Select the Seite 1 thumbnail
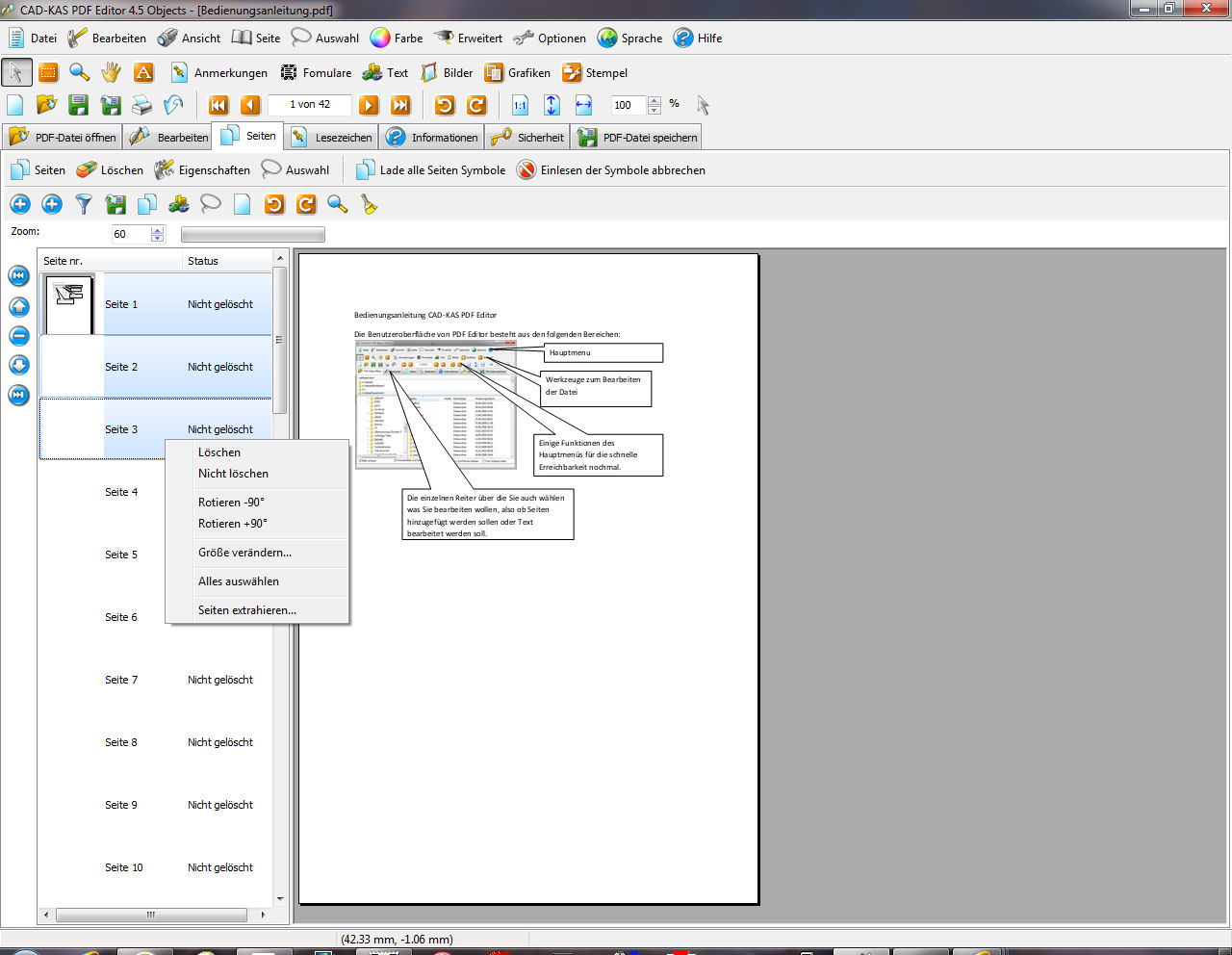 [x=69, y=304]
